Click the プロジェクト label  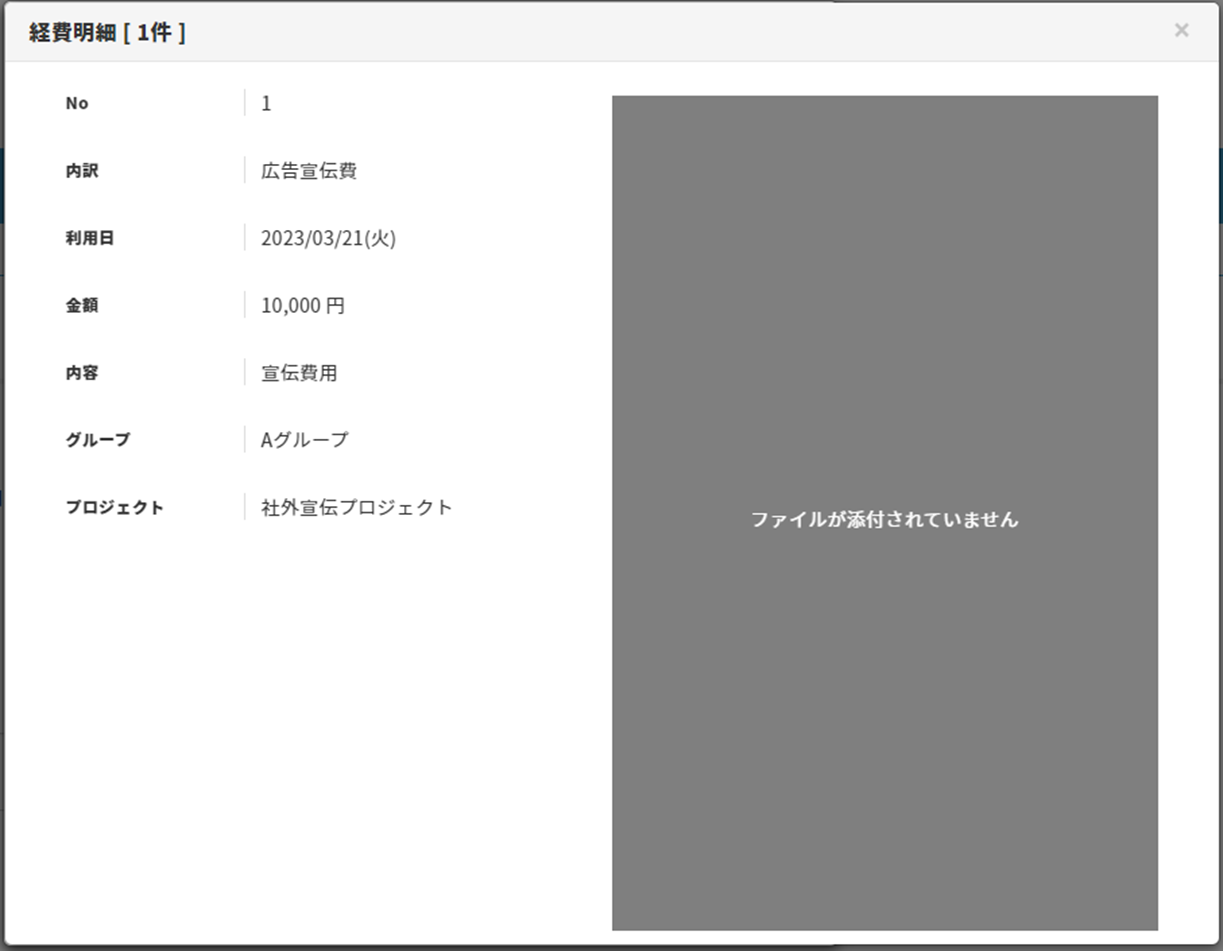click(x=114, y=507)
